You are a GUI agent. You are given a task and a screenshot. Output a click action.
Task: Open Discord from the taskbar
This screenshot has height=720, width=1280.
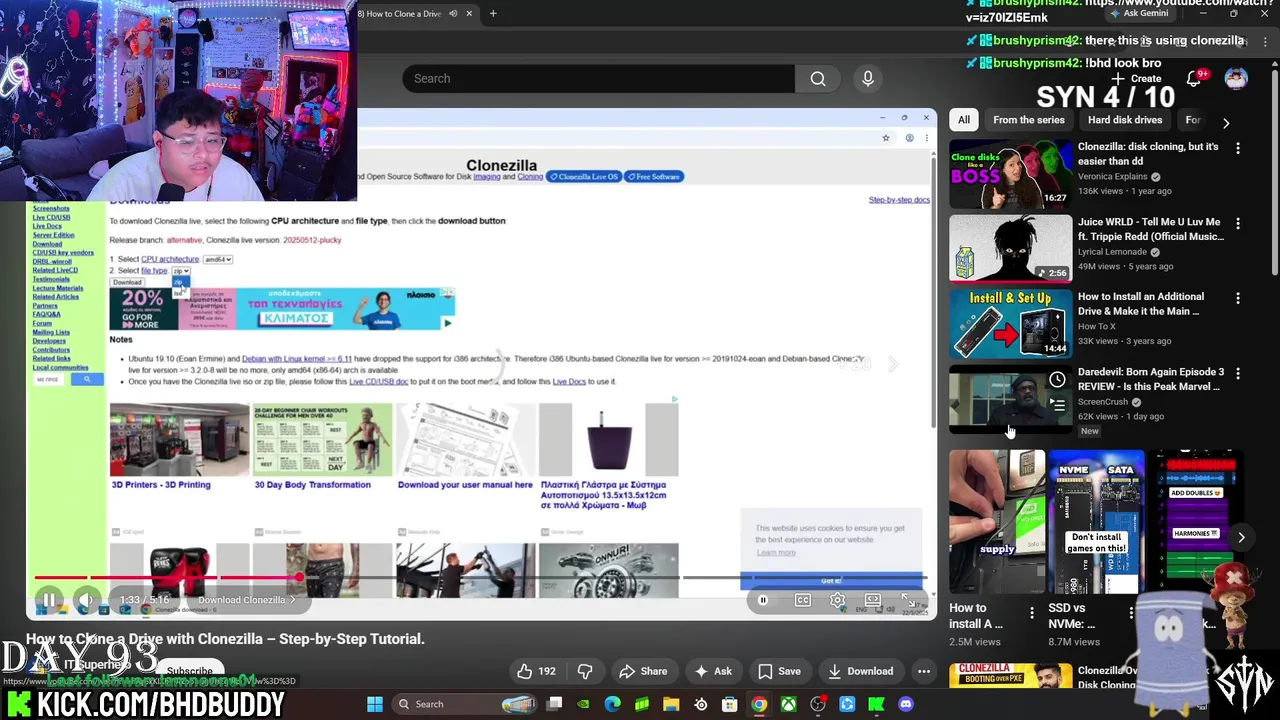click(x=906, y=704)
